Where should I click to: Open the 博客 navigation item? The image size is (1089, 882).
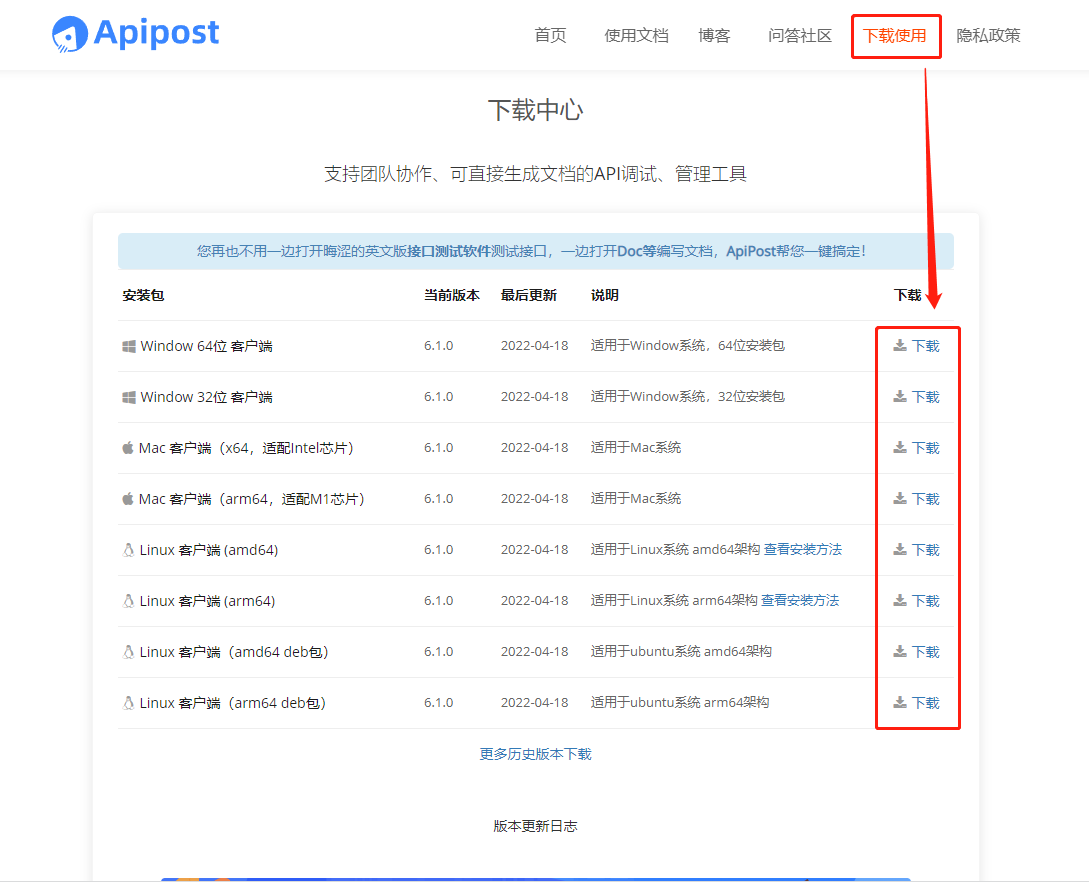714,35
